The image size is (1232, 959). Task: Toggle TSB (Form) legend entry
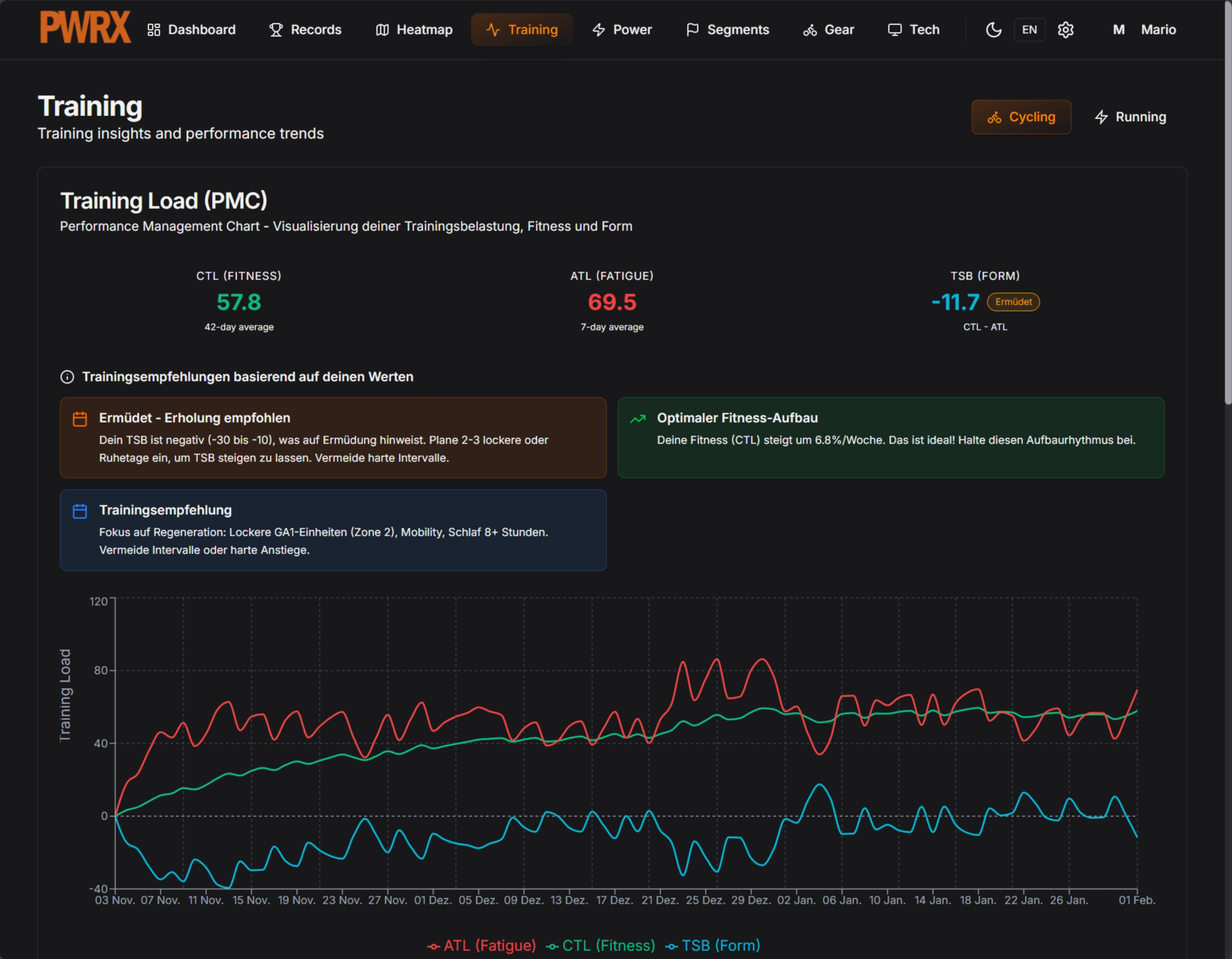(713, 945)
